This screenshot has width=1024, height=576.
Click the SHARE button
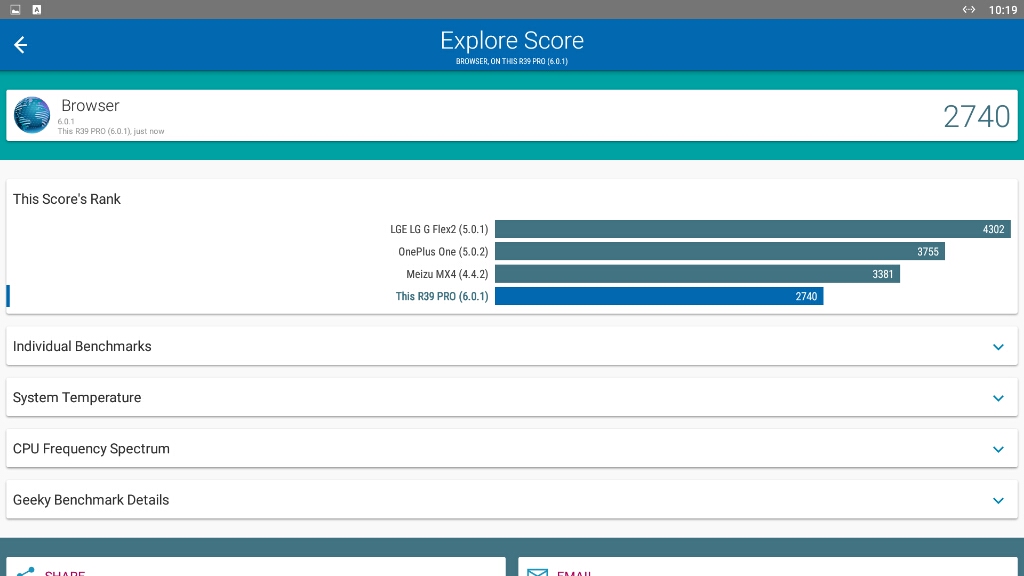[256, 567]
